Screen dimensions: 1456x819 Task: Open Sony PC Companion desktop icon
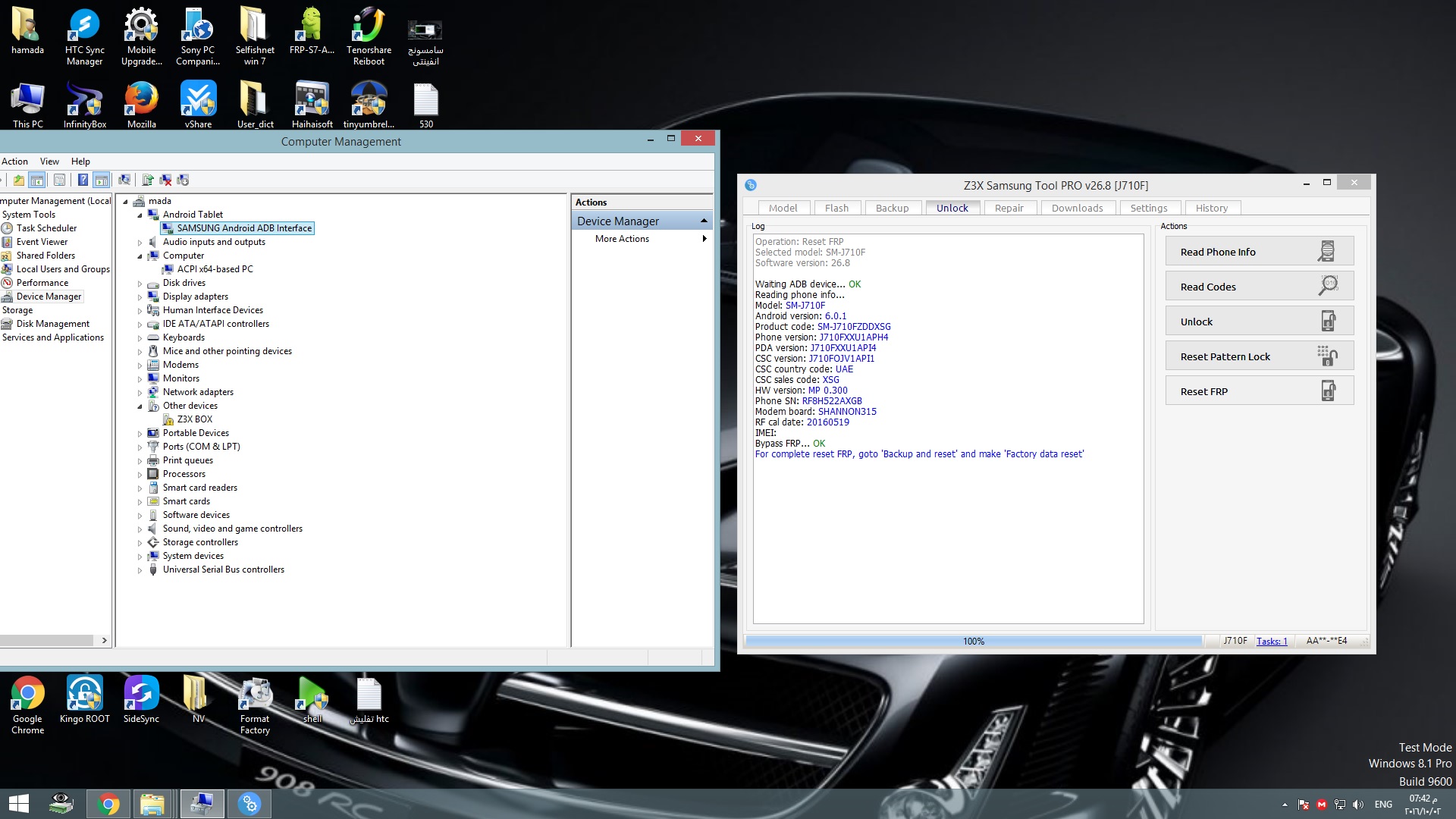click(198, 37)
